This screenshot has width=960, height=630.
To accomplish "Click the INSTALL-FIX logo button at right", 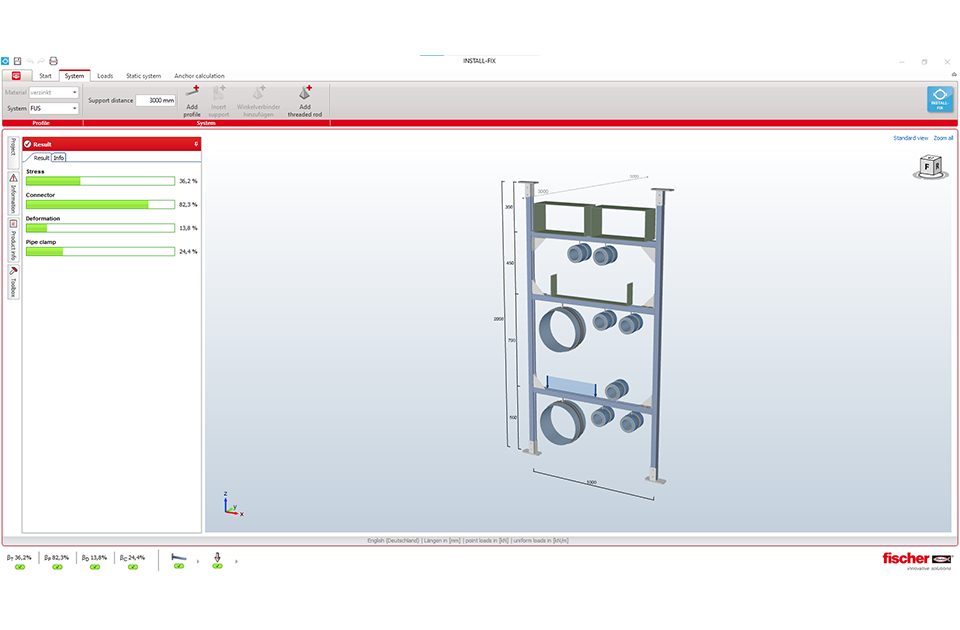I will (x=939, y=99).
